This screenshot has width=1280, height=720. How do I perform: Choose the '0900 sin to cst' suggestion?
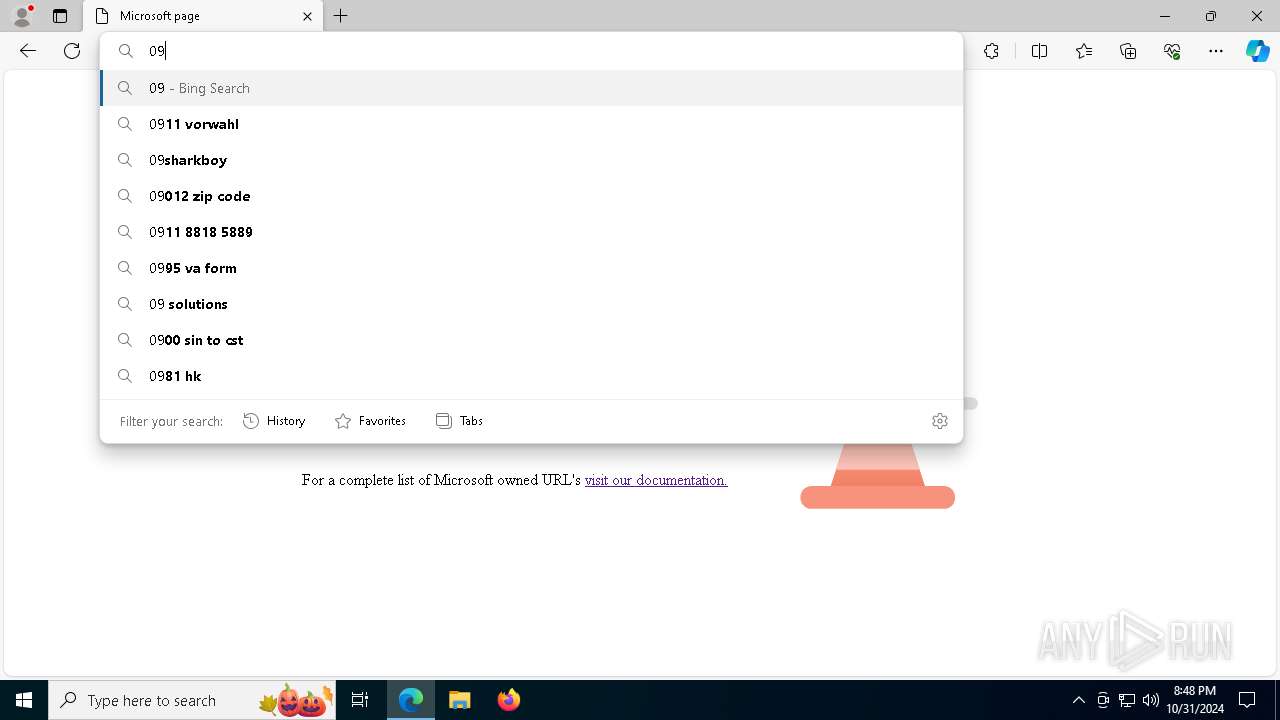(x=531, y=340)
